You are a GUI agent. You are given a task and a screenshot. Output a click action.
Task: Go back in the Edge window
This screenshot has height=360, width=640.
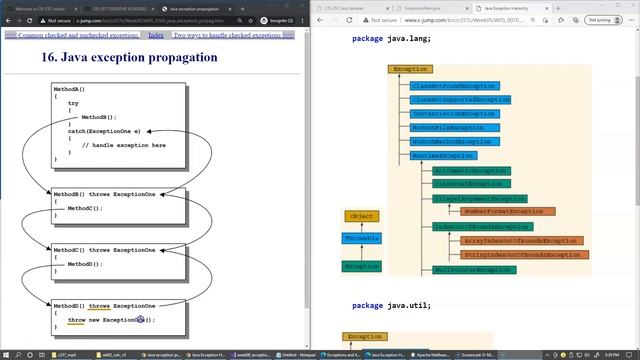(320, 20)
